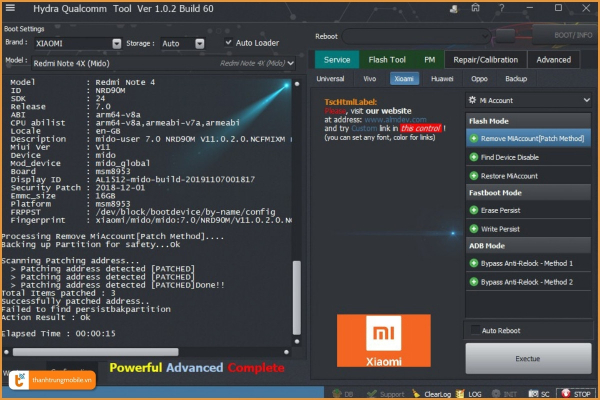Click the BOOT/INFO button
Image resolution: width=600 pixels, height=400 pixels.
(570, 36)
